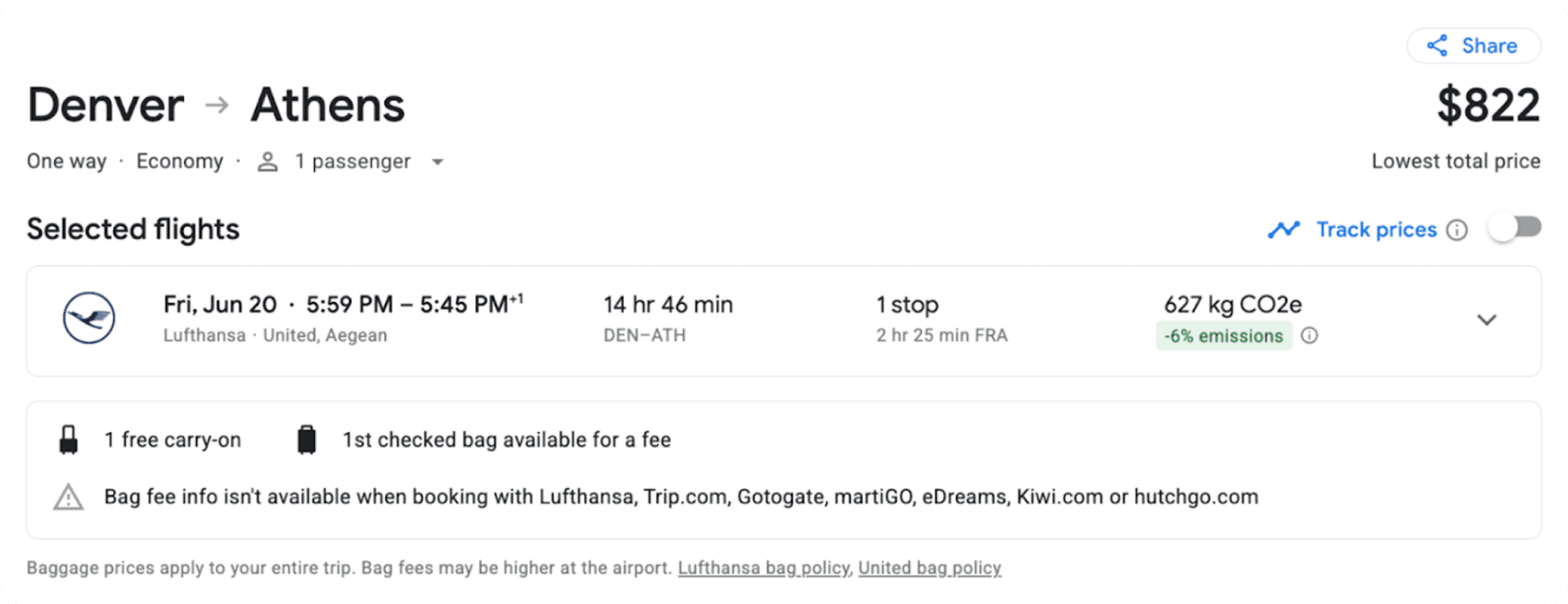Screen dimensions: 1568x604
Task: Click the One way option
Action: [x=66, y=161]
